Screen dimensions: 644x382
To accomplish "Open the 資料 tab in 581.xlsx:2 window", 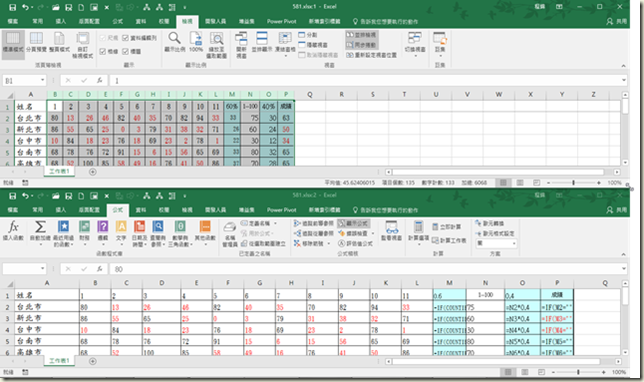I will tap(141, 209).
